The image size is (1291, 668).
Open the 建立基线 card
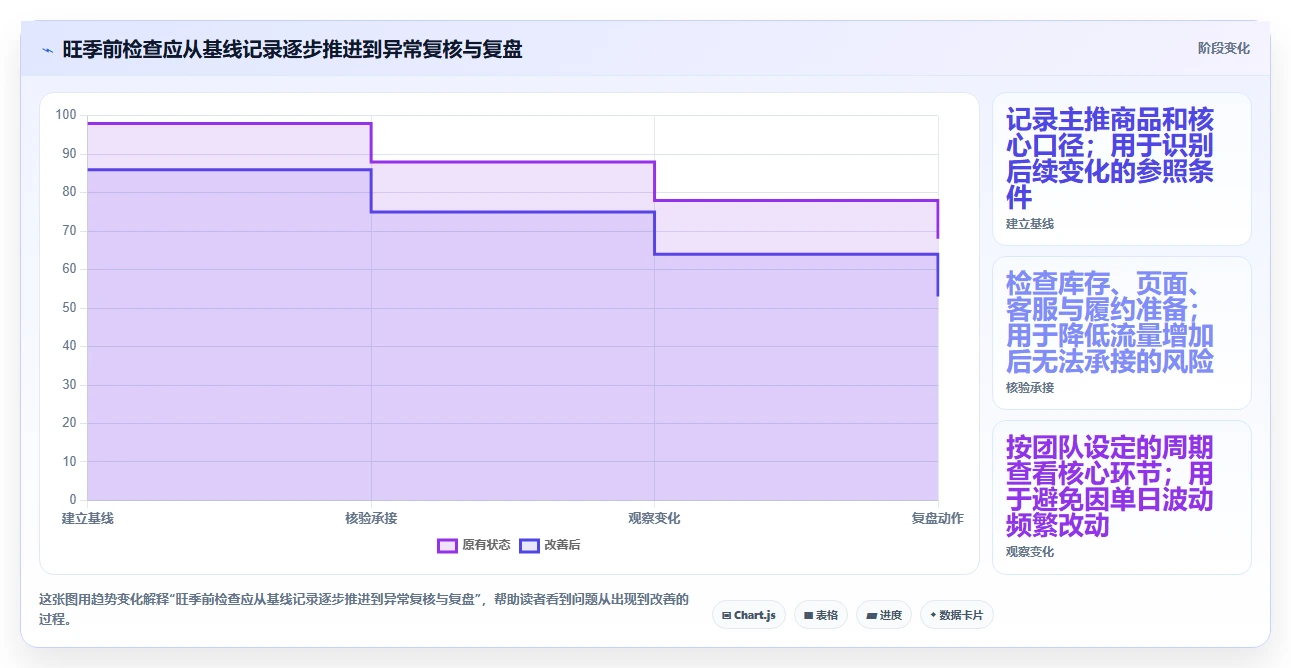(x=1121, y=169)
